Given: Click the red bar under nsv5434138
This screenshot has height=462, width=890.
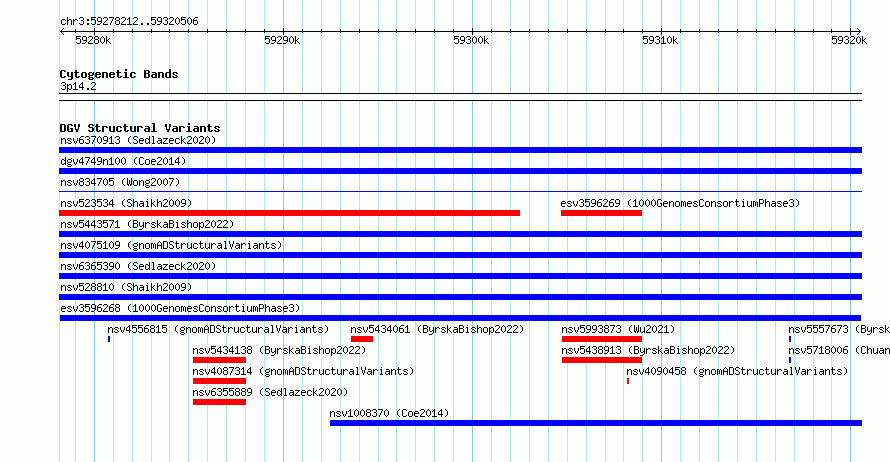Looking at the screenshot, I should pos(220,360).
